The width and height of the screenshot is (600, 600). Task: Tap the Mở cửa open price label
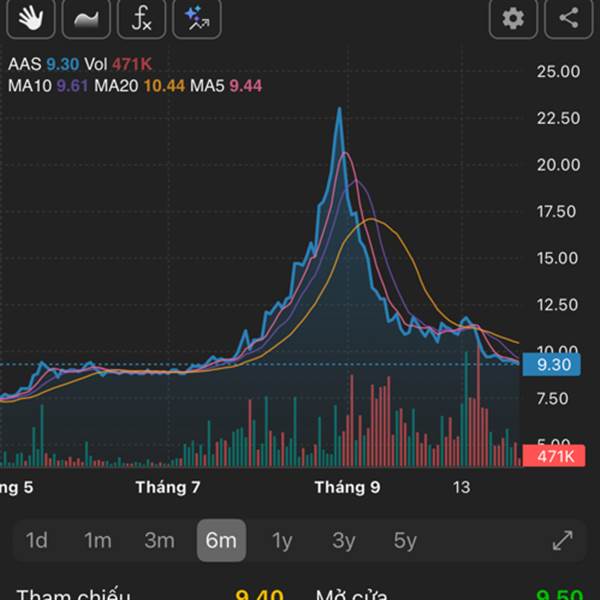pos(352,594)
